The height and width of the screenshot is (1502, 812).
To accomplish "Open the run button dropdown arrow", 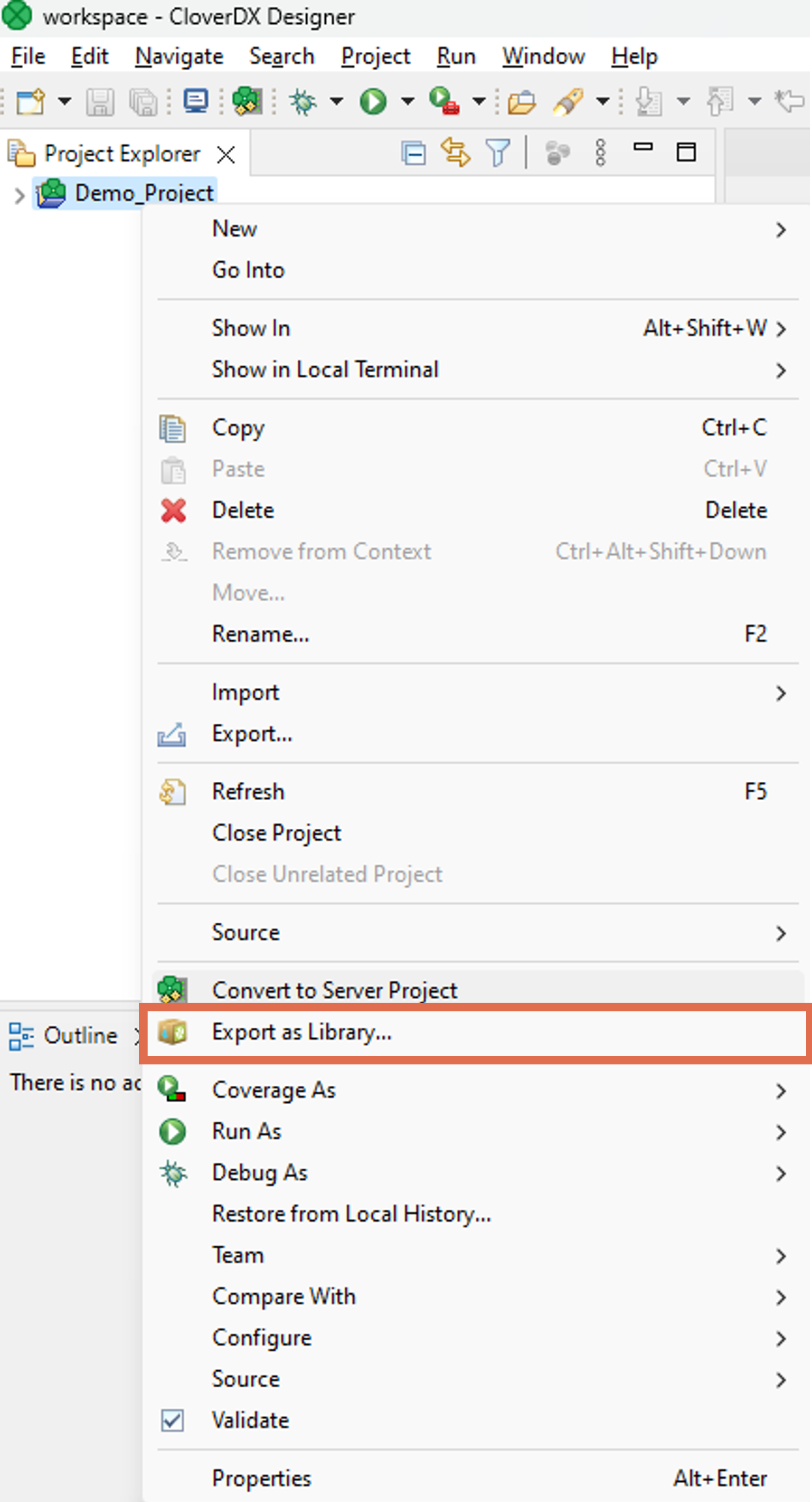I will 408,102.
